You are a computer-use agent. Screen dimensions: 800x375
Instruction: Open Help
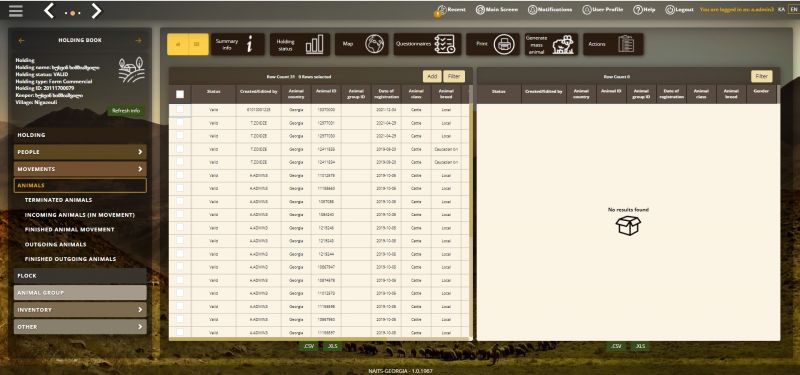(x=644, y=10)
